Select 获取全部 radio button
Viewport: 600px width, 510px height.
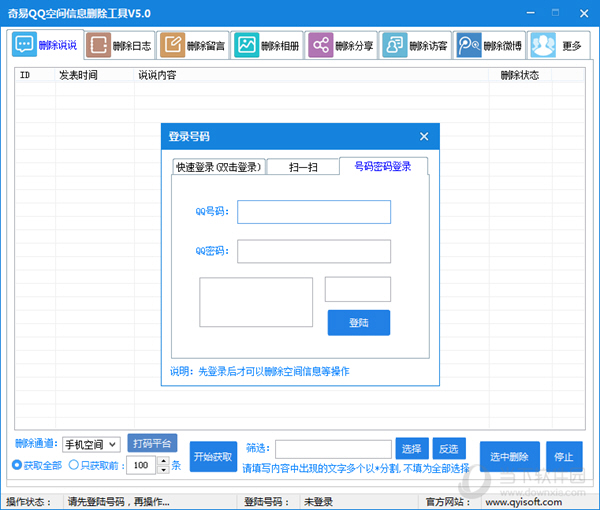coord(17,465)
